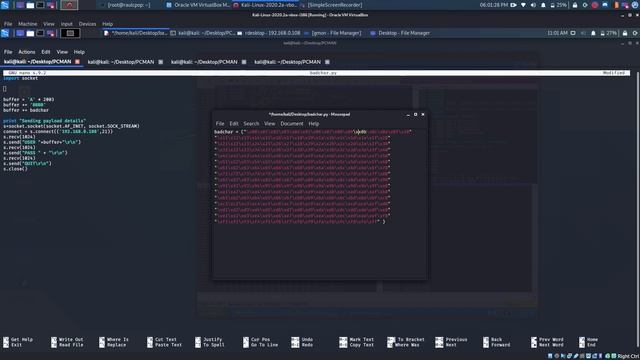Click host battery 25% indicator
640x360 pixels.
(x=558, y=5)
